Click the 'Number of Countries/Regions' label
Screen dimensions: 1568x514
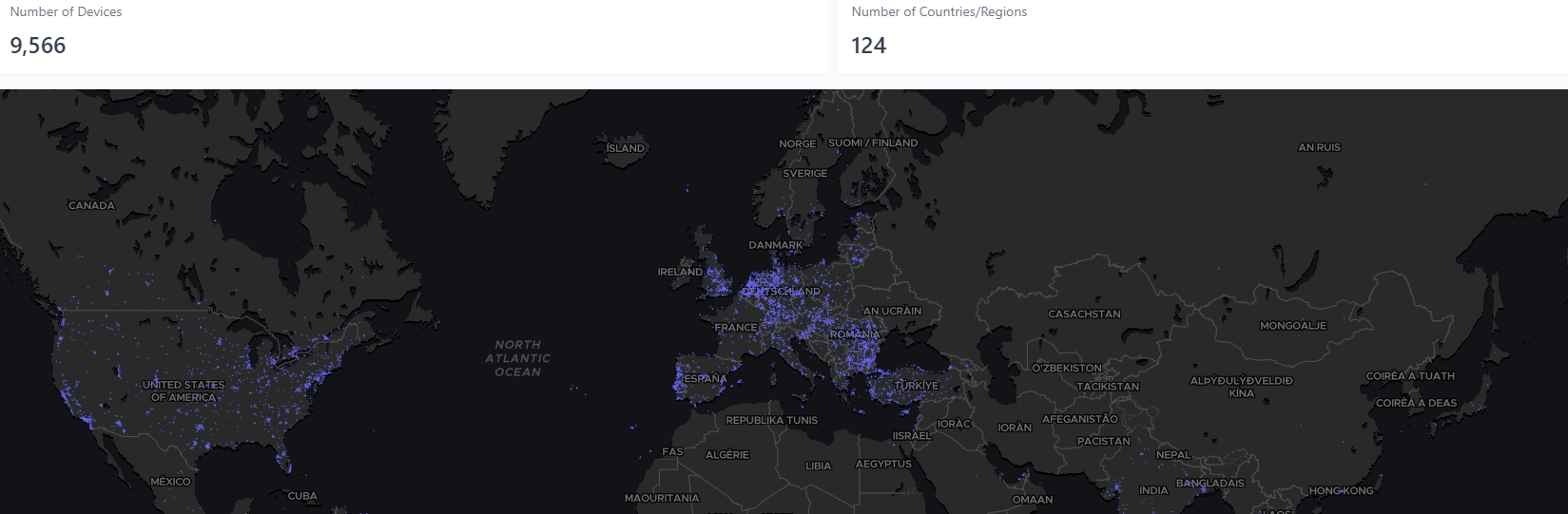point(939,12)
